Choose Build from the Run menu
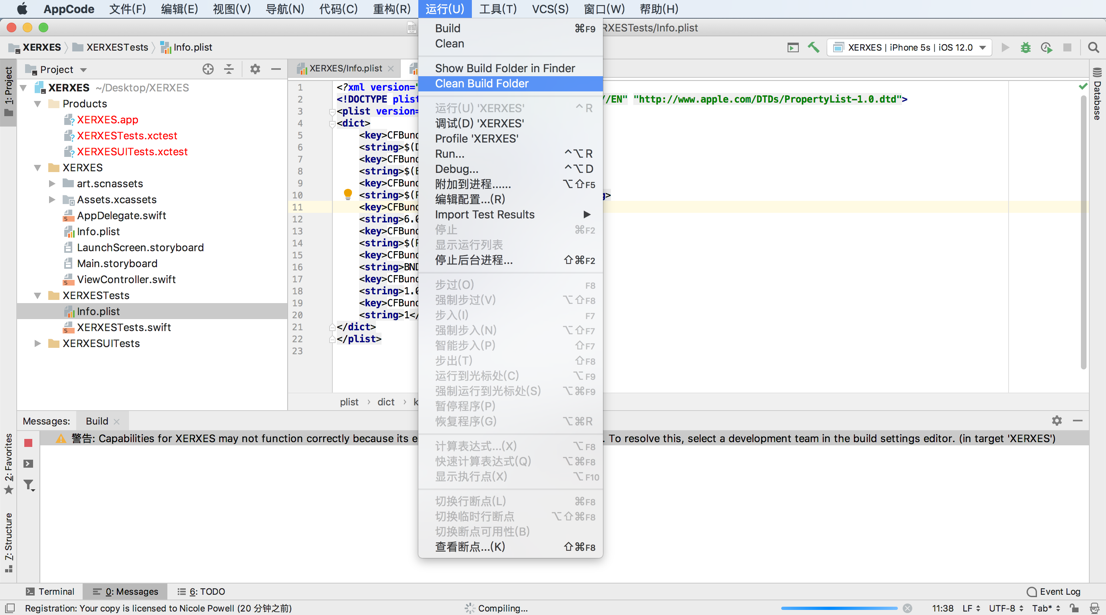This screenshot has height=615, width=1106. click(510, 28)
